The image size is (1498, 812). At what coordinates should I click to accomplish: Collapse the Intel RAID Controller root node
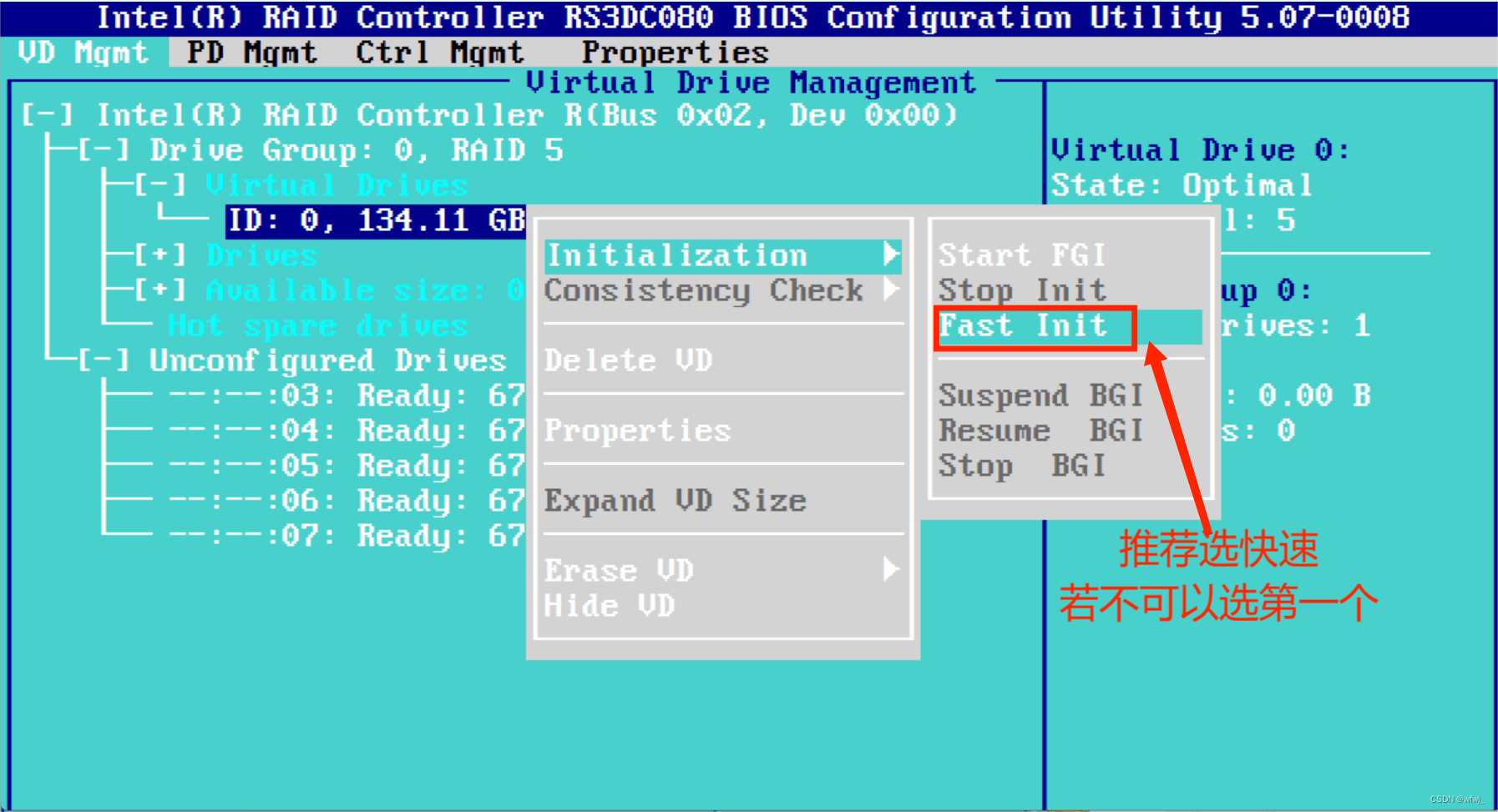point(48,114)
